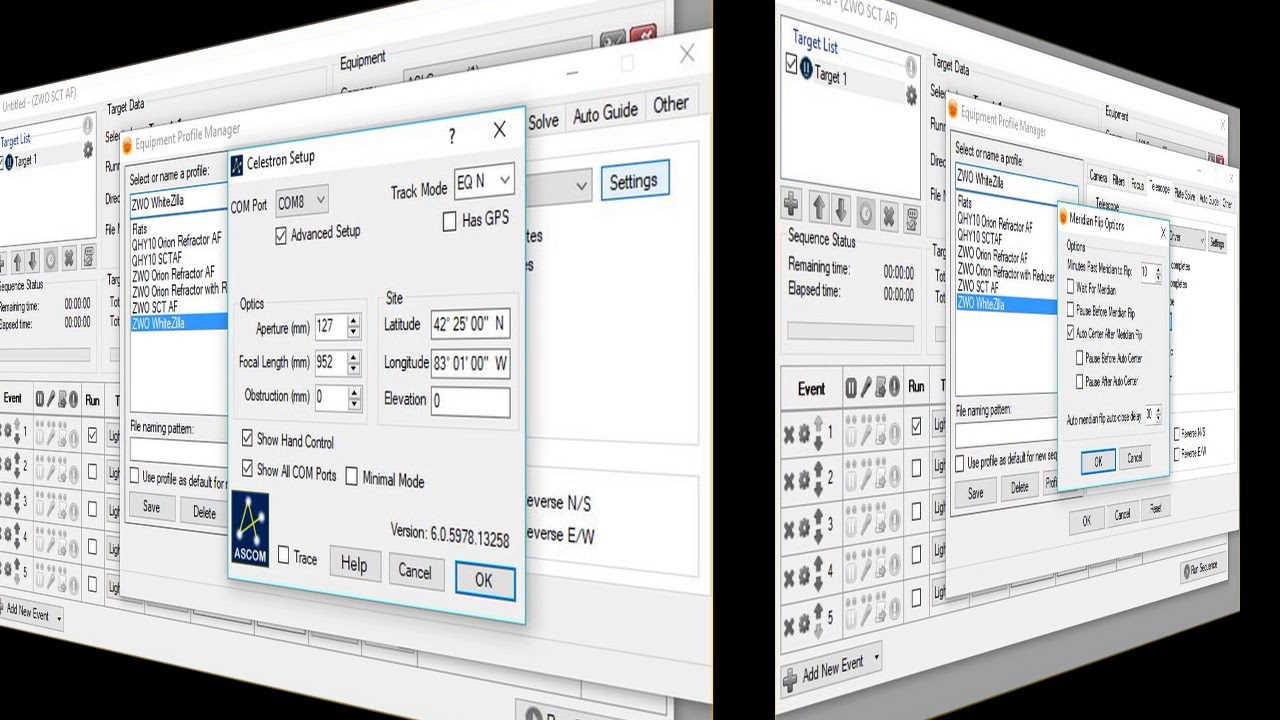1280x720 pixels.
Task: Open the COM Port dropdown showing COM8
Action: point(301,202)
